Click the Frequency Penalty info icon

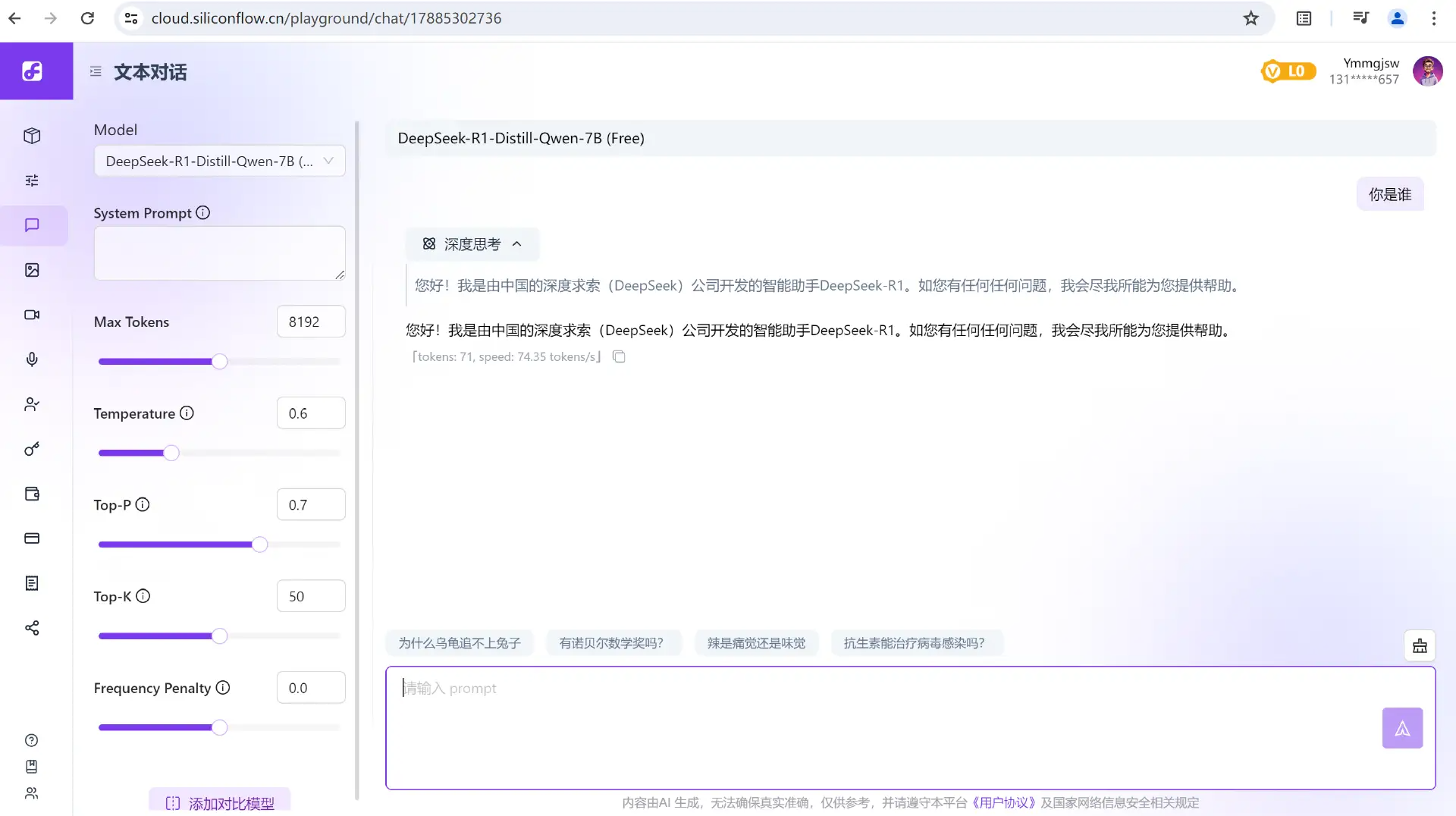(223, 688)
